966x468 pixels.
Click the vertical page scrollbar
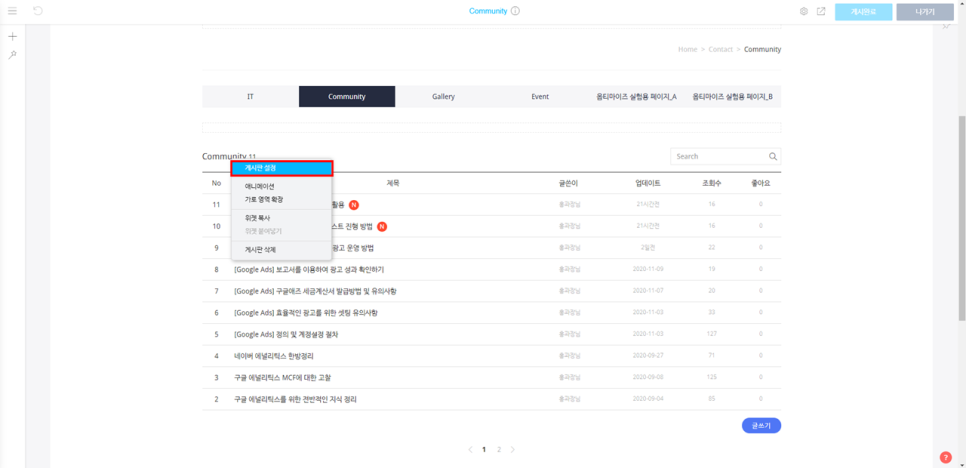pyautogui.click(x=962, y=217)
